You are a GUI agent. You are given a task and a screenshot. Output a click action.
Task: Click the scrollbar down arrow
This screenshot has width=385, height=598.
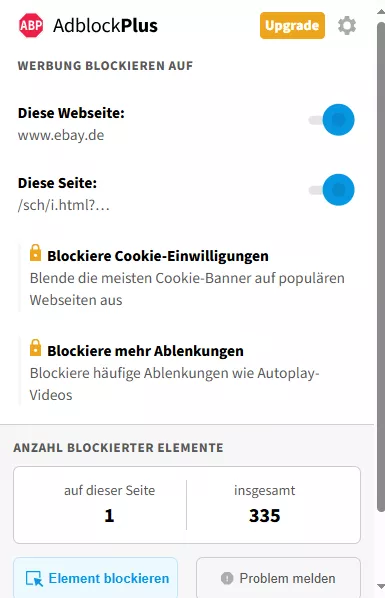(x=380, y=586)
